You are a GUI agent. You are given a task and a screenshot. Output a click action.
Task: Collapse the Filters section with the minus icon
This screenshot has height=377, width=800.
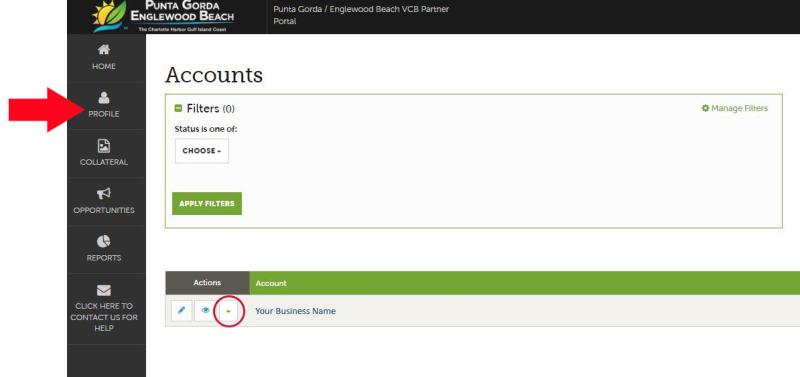178,108
